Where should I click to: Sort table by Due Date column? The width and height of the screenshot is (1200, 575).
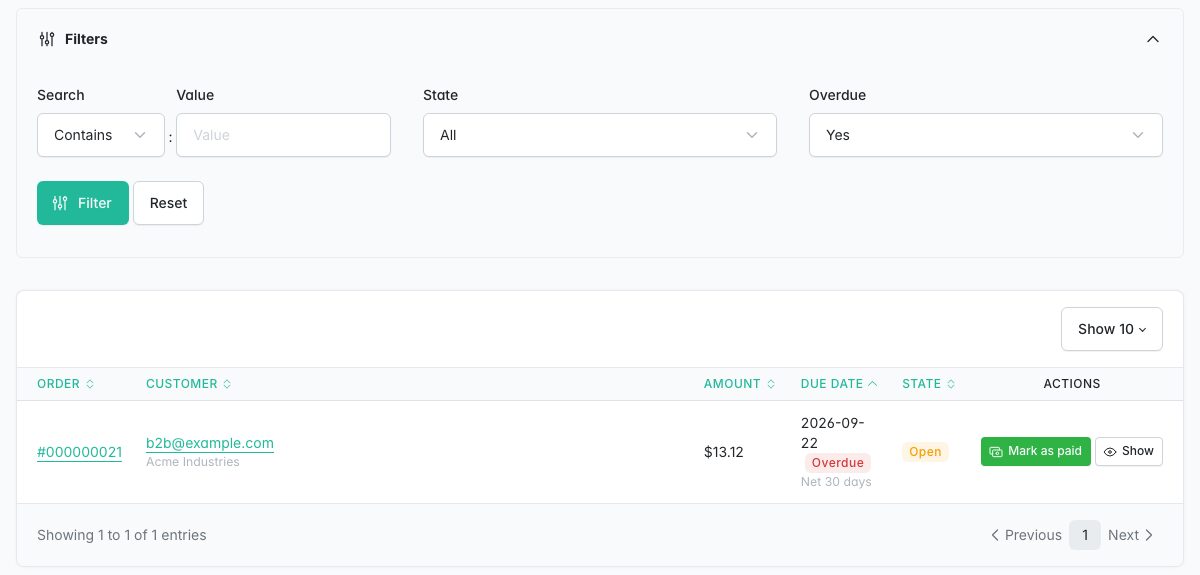[x=840, y=384]
